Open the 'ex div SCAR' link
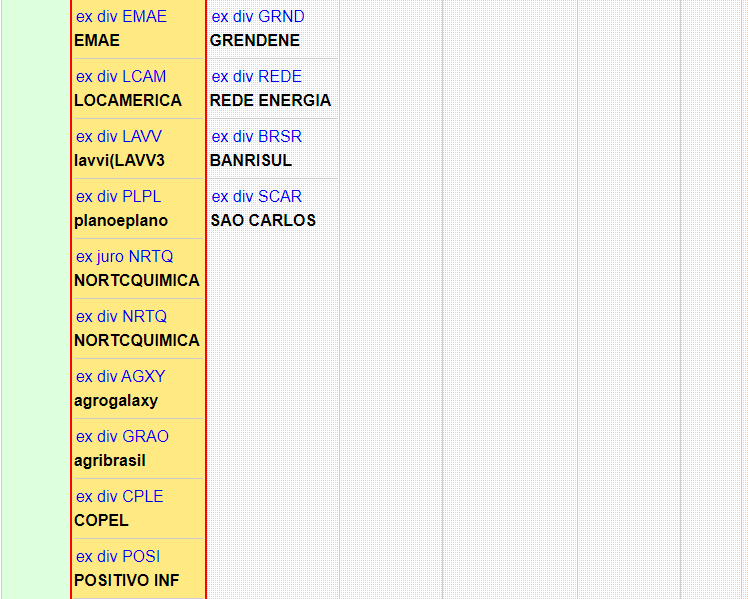748x599 pixels. [257, 197]
